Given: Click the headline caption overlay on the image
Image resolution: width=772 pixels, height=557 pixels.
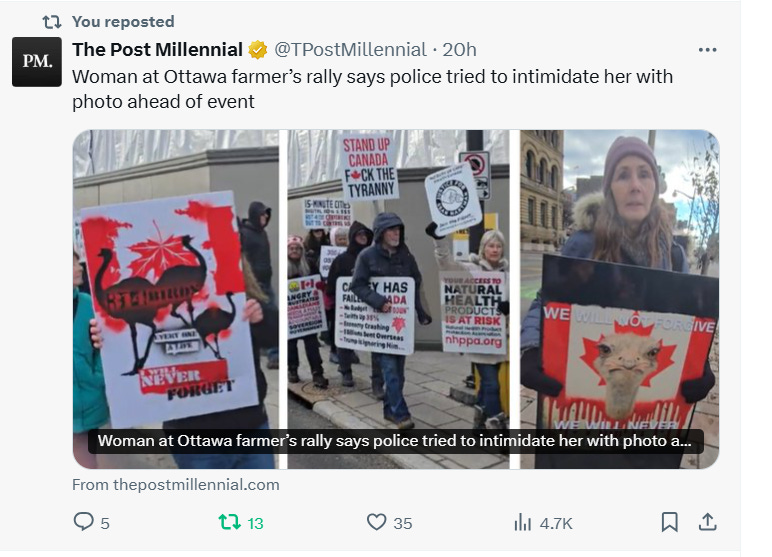Looking at the screenshot, I should click(x=395, y=441).
